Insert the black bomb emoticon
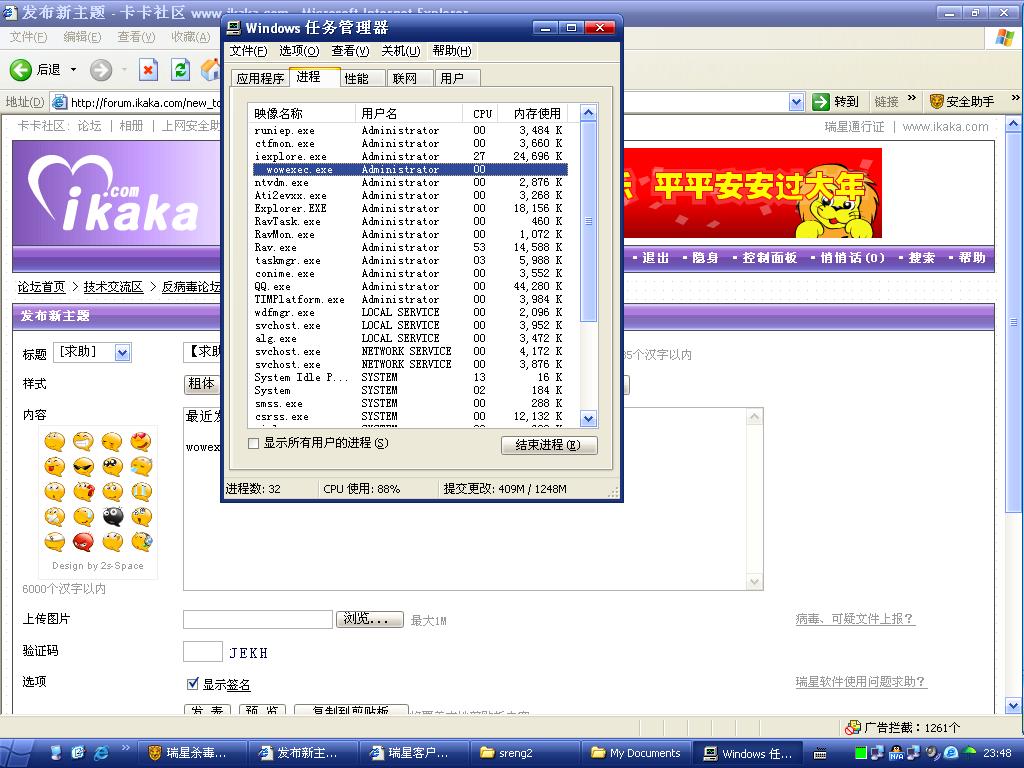Screen dimensions: 1024x768 pos(112,516)
